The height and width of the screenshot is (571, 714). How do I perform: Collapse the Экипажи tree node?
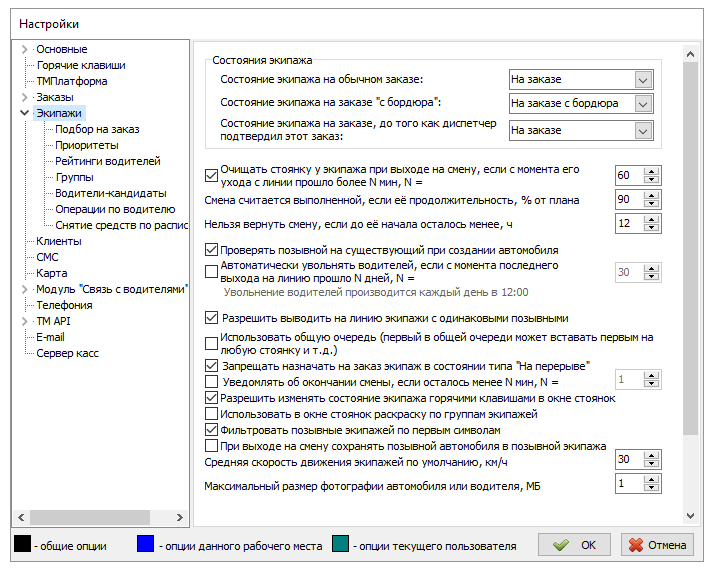click(x=24, y=113)
